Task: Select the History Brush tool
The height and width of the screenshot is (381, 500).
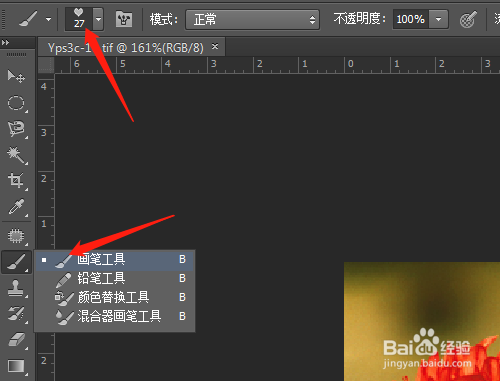Action: (x=16, y=314)
